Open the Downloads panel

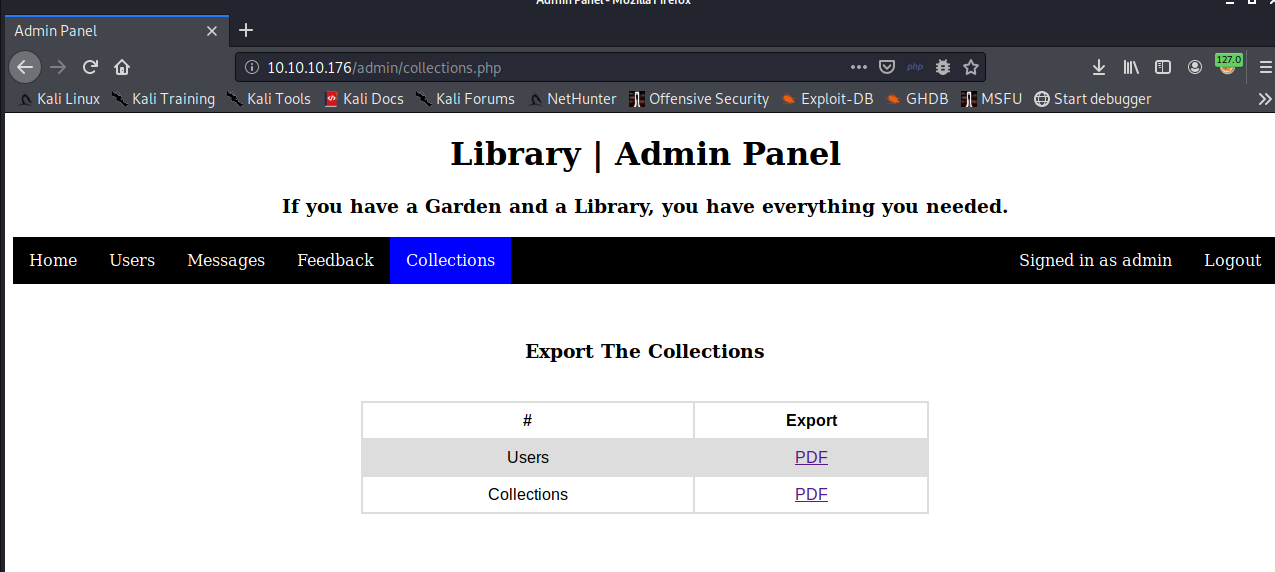coord(1098,67)
